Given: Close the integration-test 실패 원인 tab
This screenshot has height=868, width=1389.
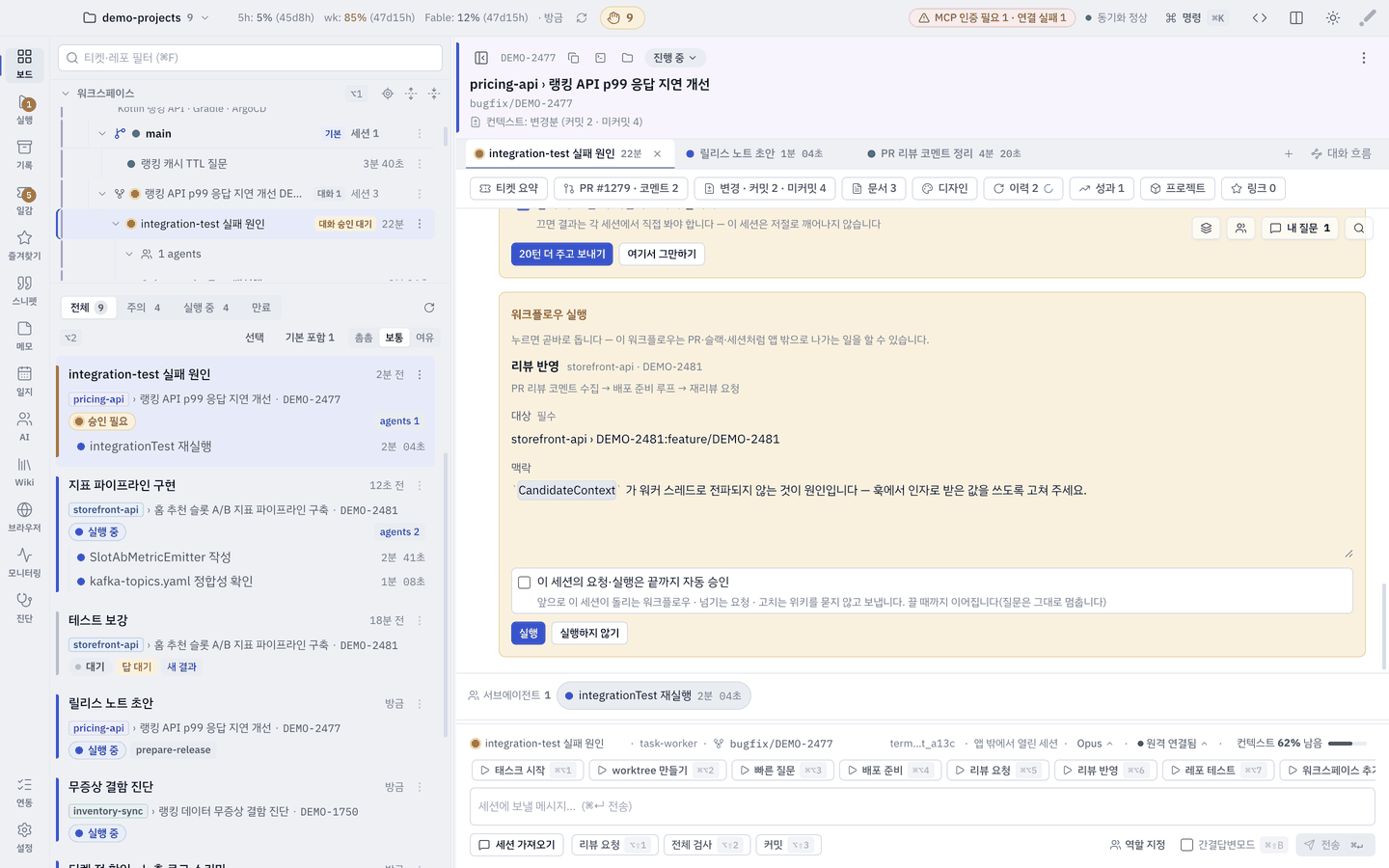Looking at the screenshot, I should pyautogui.click(x=658, y=153).
